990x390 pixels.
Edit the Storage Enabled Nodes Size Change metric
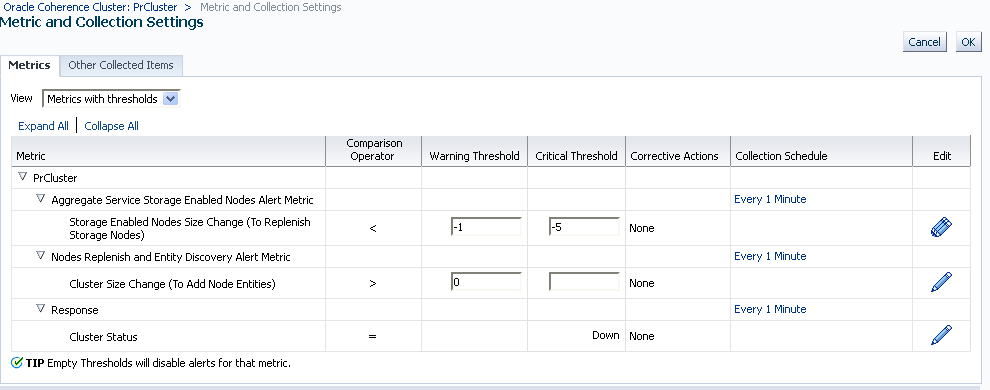click(x=941, y=227)
